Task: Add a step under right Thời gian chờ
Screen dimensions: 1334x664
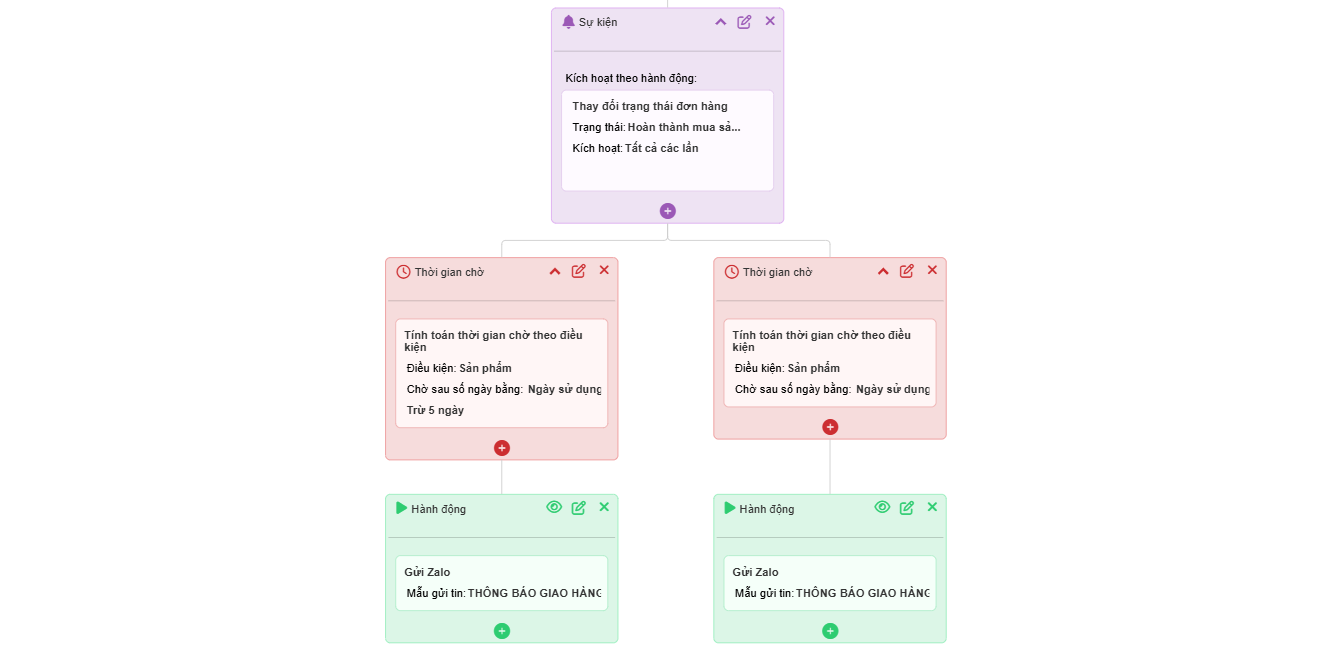Action: click(x=830, y=427)
